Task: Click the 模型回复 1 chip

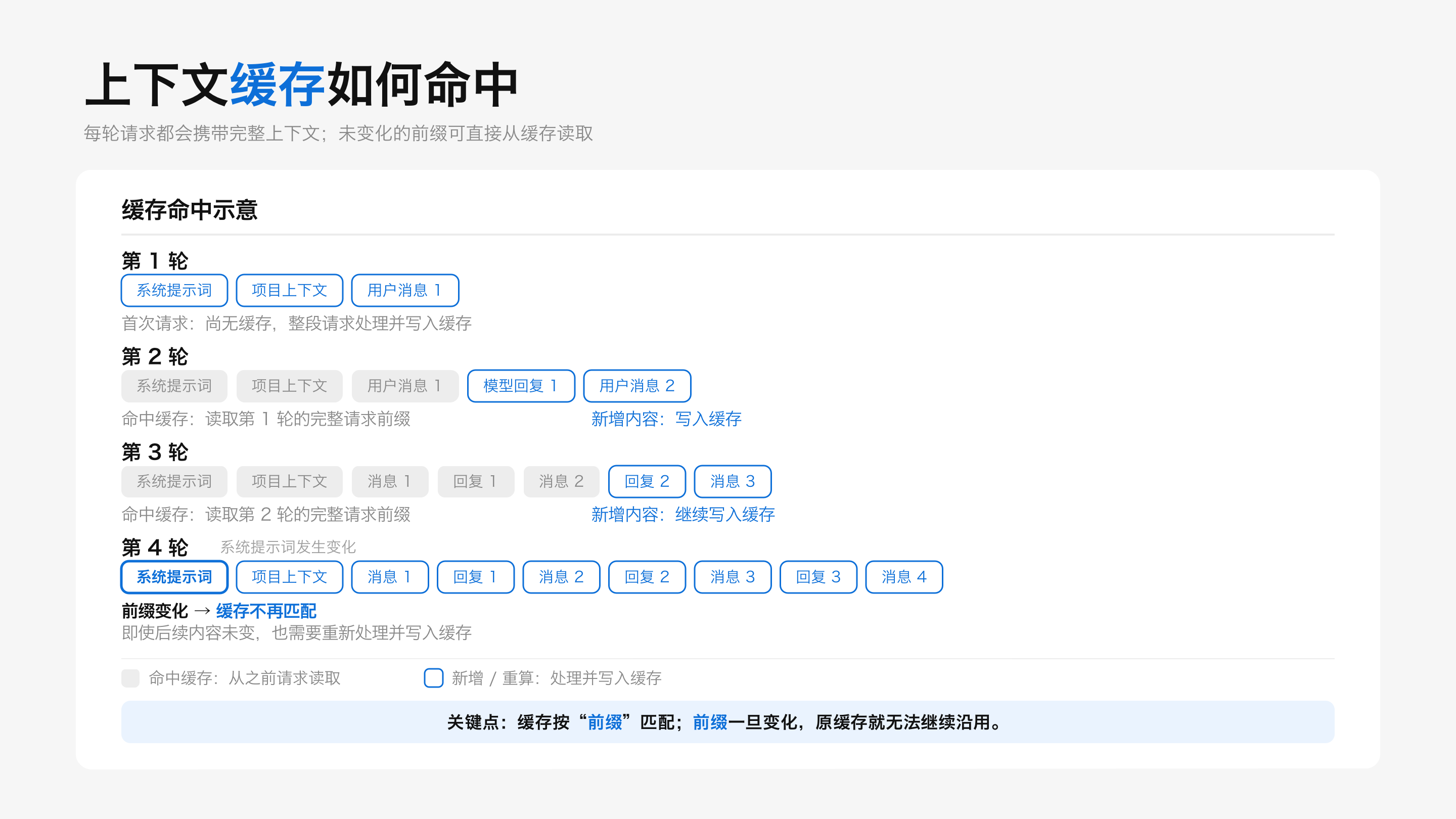Action: (x=521, y=386)
